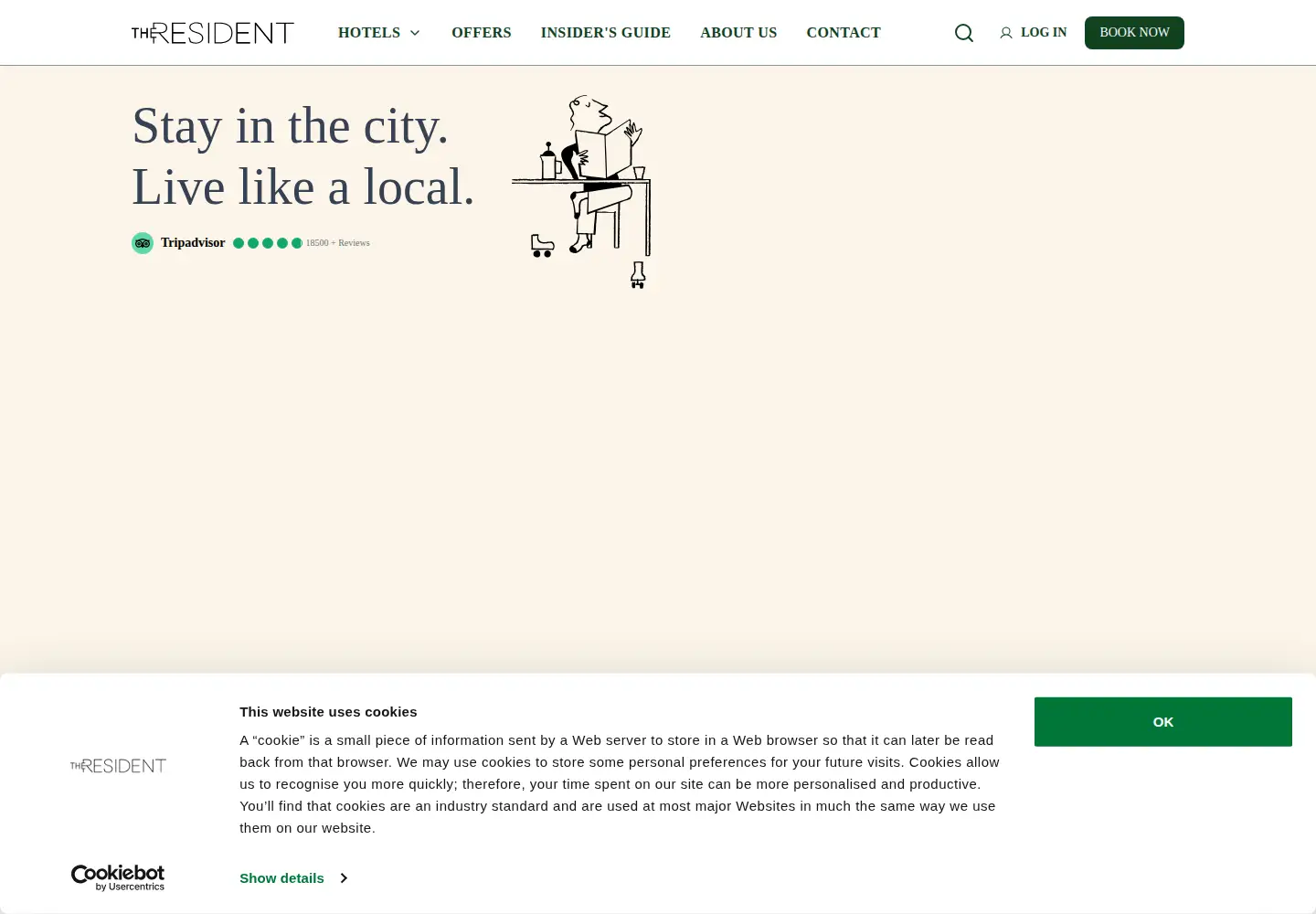The width and height of the screenshot is (1316, 914).
Task: Click the Tripadvisor label text
Action: tap(193, 243)
